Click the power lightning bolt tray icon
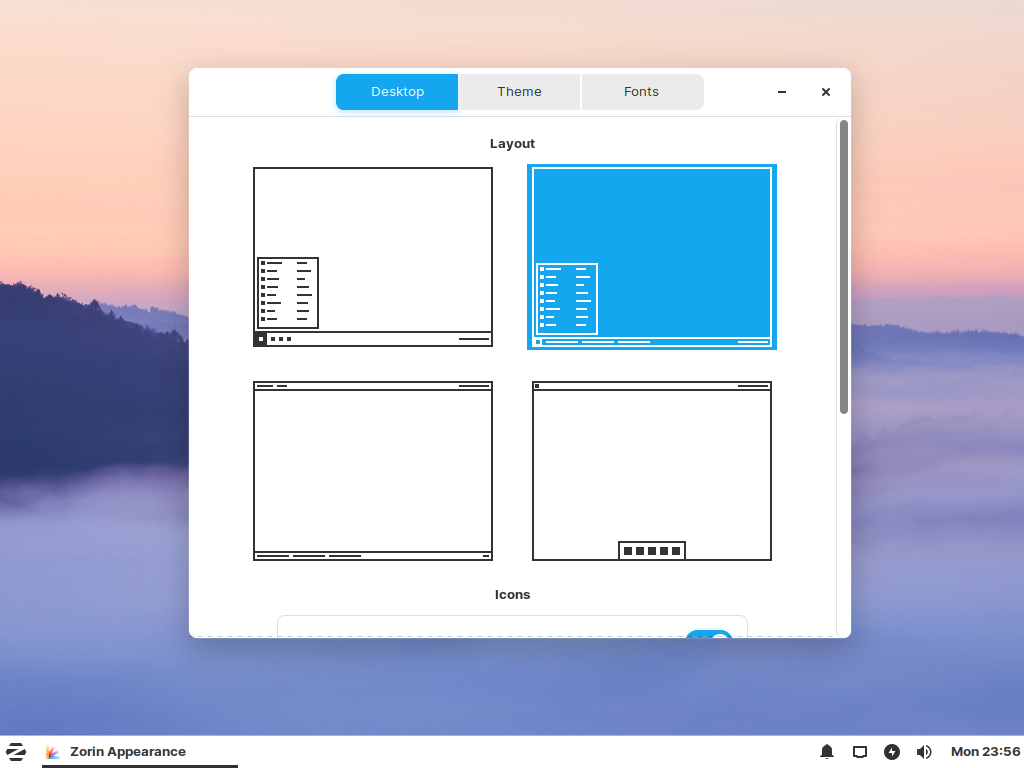The height and width of the screenshot is (768, 1024). click(x=891, y=752)
